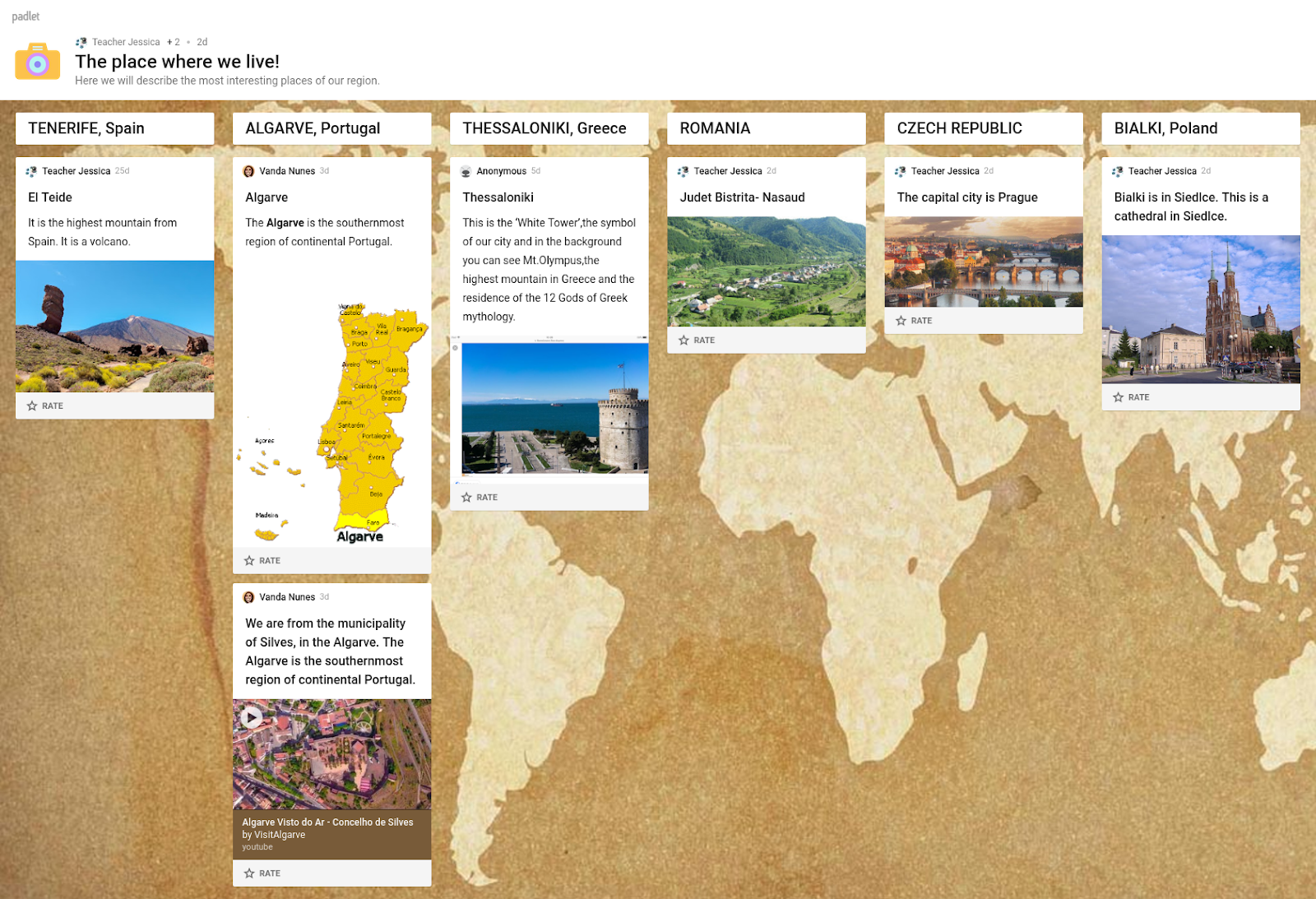
Task: Play the Algarve Visto do Ar video
Action: point(250,717)
